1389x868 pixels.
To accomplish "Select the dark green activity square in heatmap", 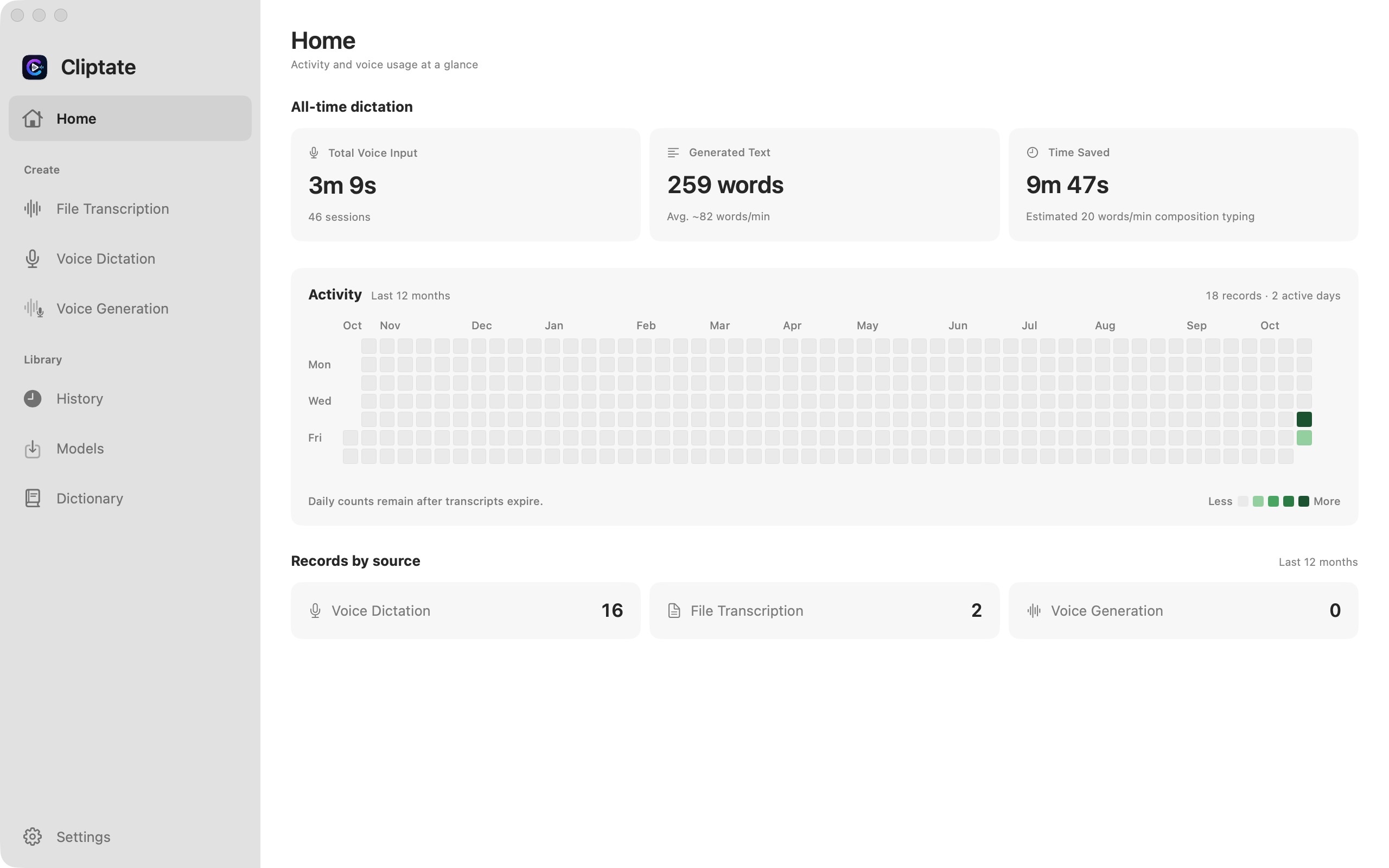I will 1304,419.
